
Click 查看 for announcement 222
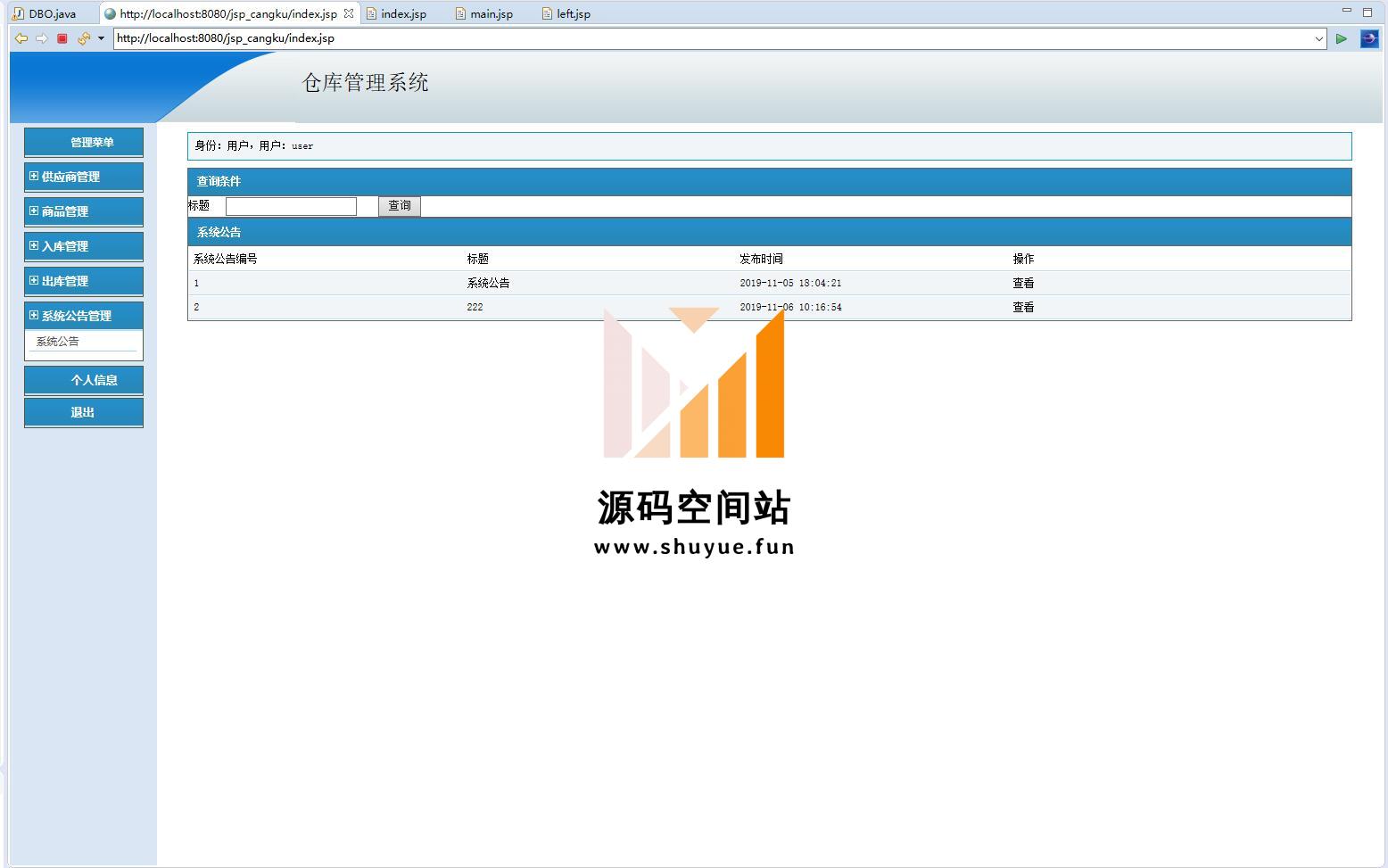coord(1023,307)
